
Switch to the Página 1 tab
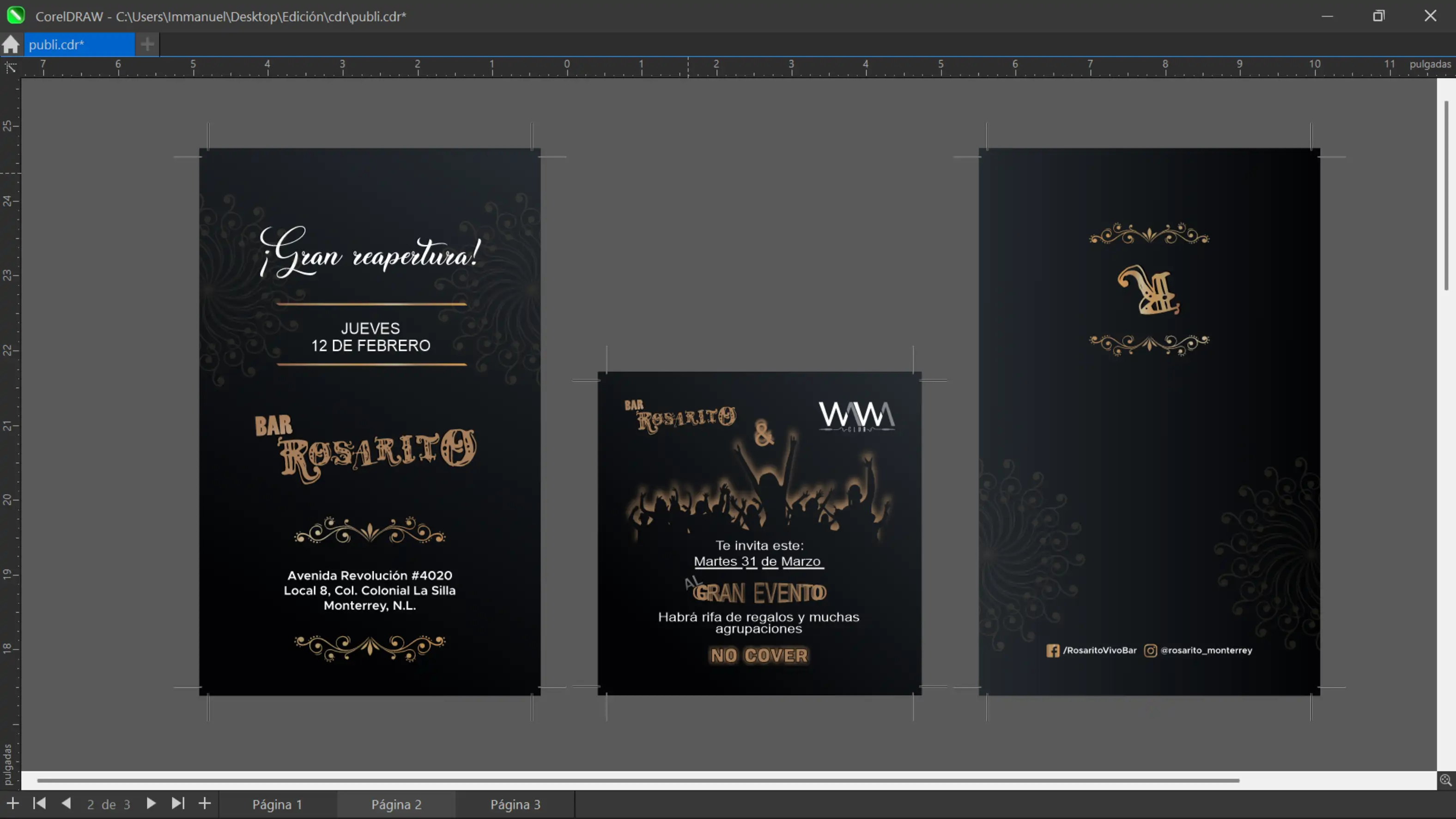point(277,804)
